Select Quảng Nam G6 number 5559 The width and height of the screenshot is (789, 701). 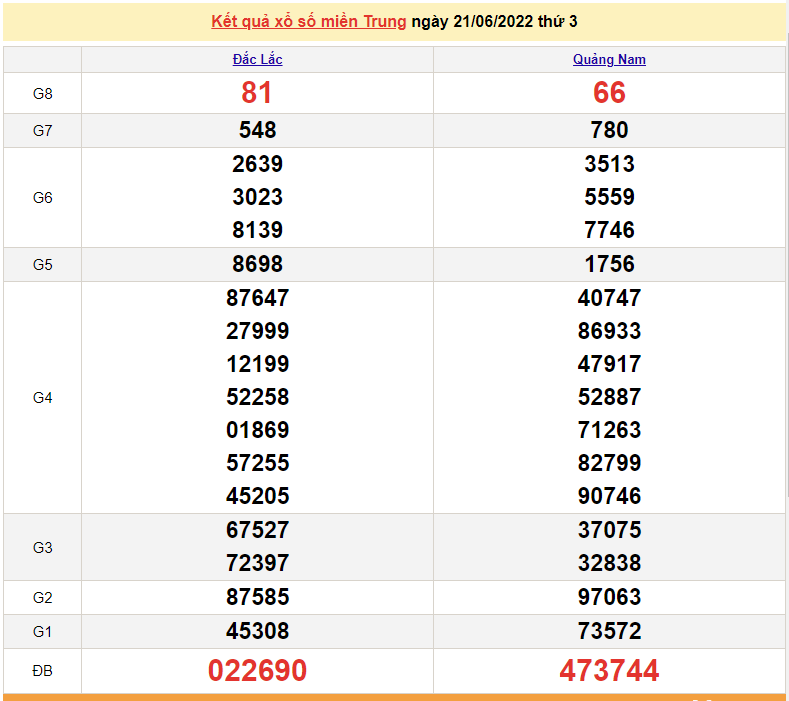pos(609,197)
